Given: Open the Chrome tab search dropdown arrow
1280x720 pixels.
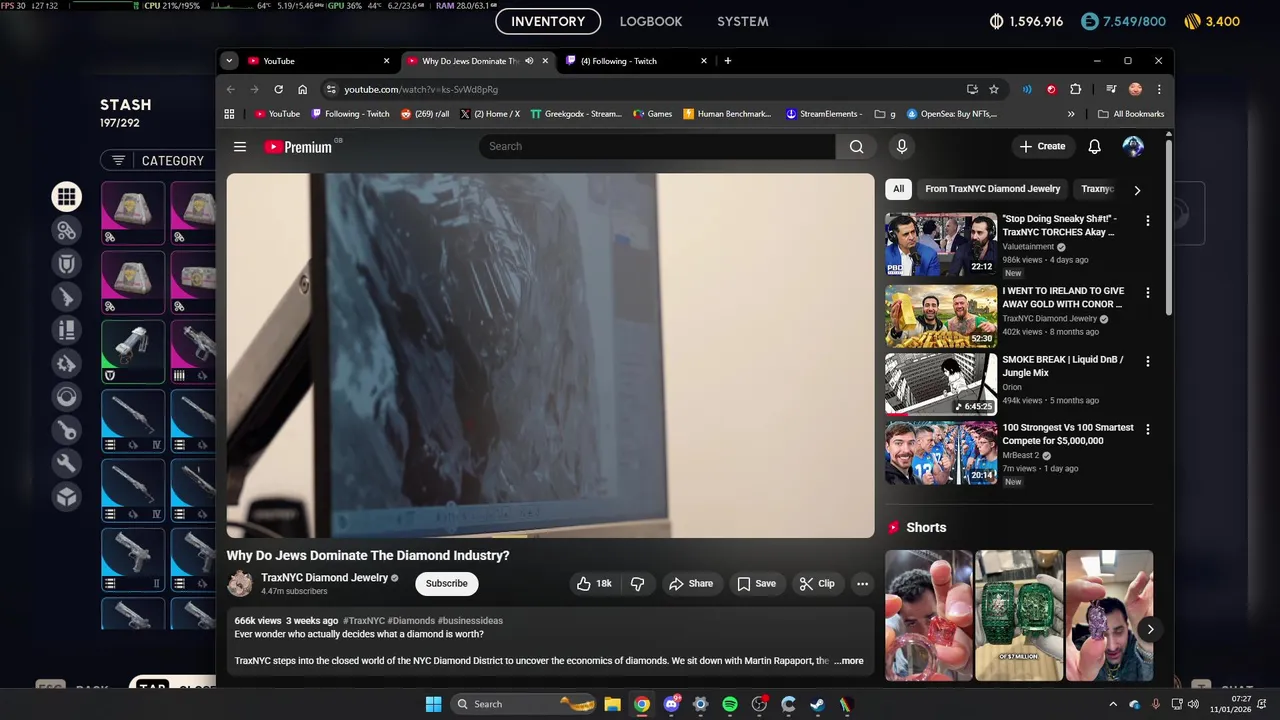Looking at the screenshot, I should pyautogui.click(x=229, y=61).
